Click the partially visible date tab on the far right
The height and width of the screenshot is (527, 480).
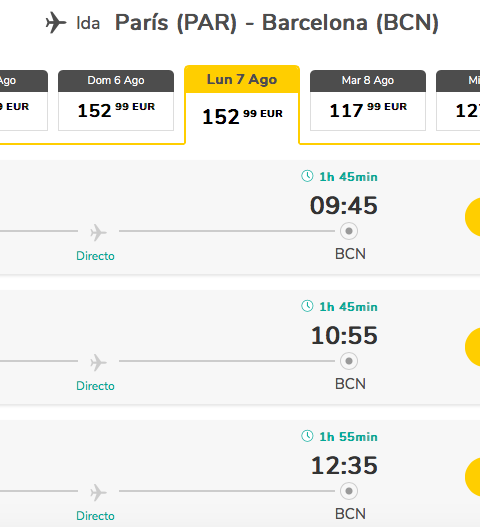(x=458, y=100)
